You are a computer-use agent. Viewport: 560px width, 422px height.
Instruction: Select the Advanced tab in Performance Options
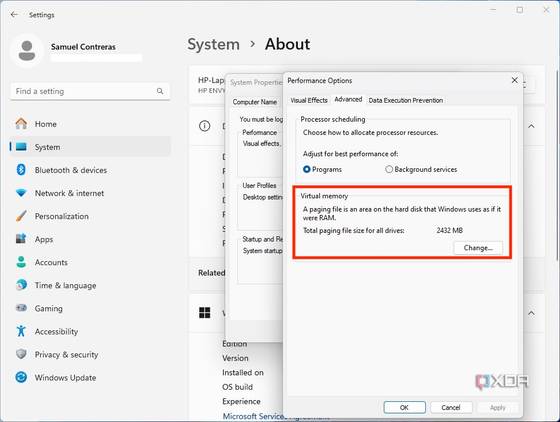point(348,100)
